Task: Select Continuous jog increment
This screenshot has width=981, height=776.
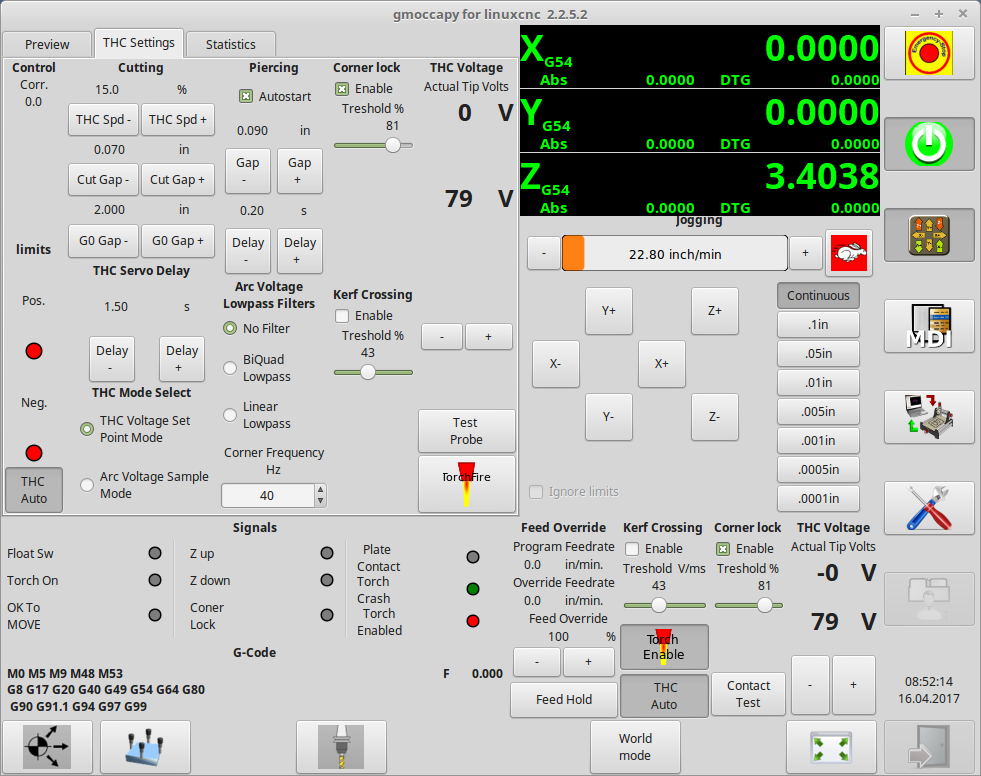Action: tap(818, 295)
